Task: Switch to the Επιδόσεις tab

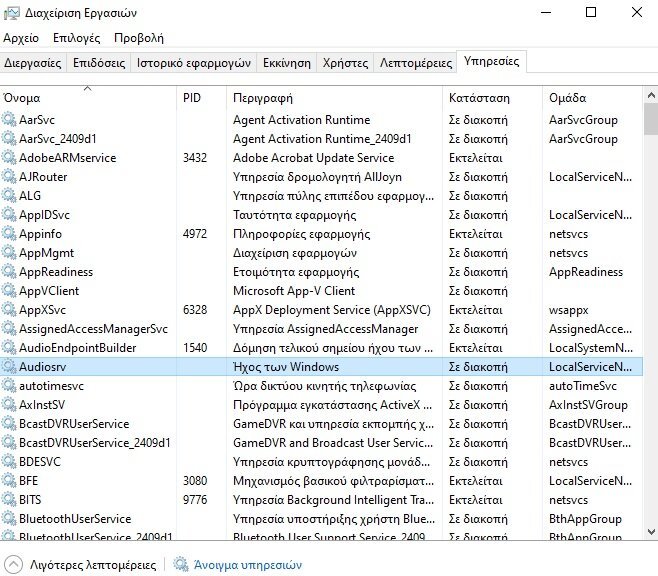Action: 99,62
